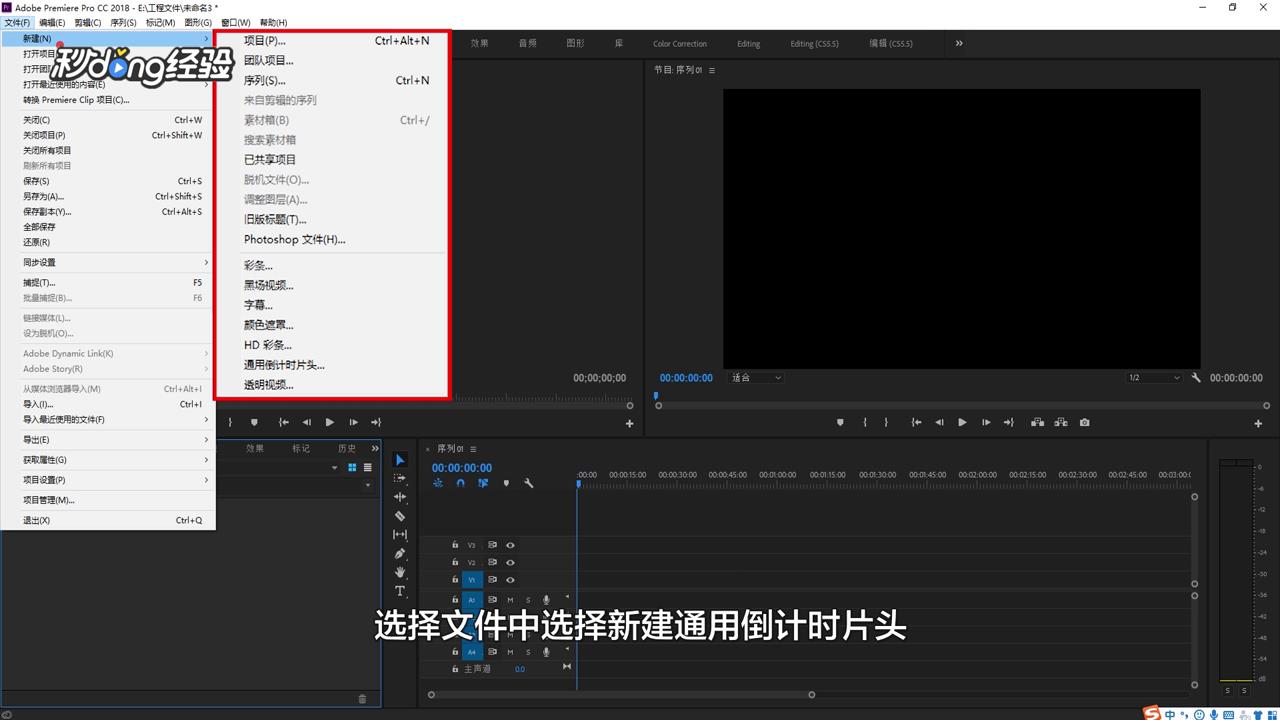Open Source Monitor button editor plus
Image resolution: width=1280 pixels, height=720 pixels.
click(630, 423)
